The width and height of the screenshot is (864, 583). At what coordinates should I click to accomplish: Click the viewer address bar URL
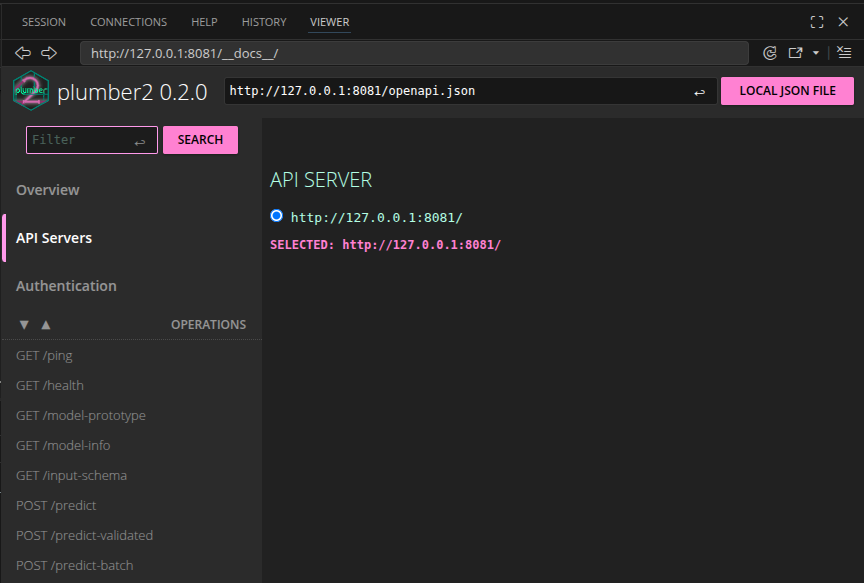click(x=414, y=53)
